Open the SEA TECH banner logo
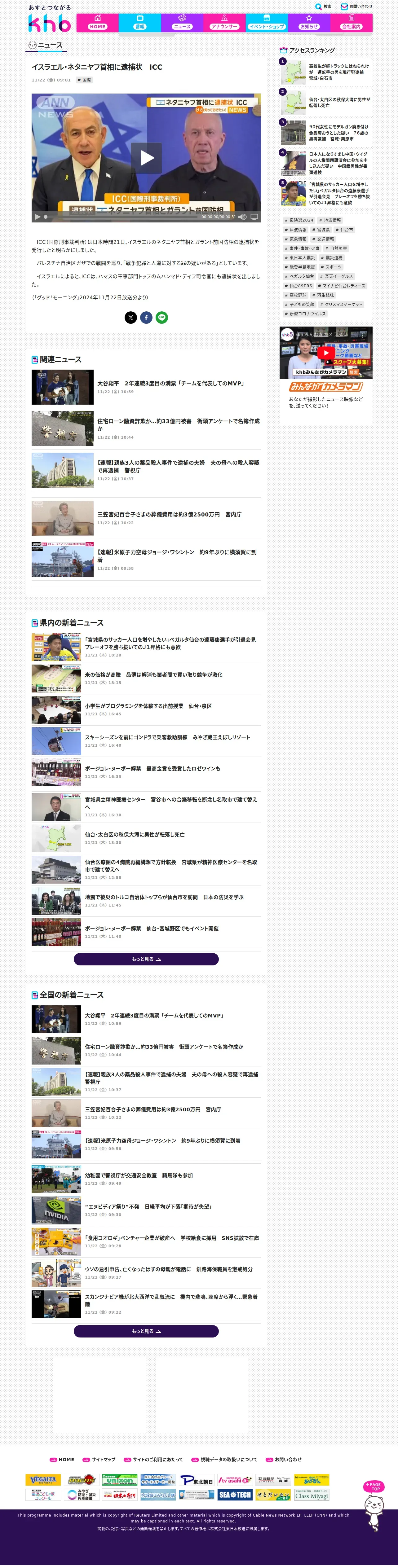This screenshot has height=1568, width=398. pos(235,1495)
